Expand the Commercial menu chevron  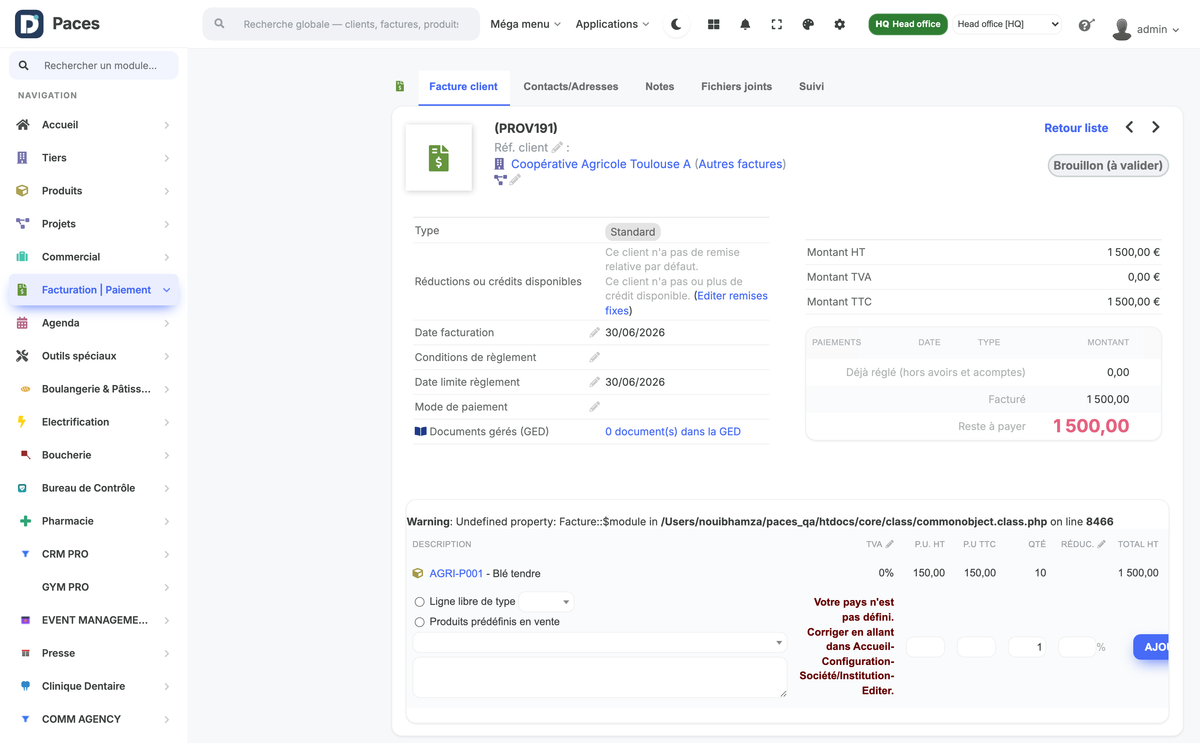(167, 257)
